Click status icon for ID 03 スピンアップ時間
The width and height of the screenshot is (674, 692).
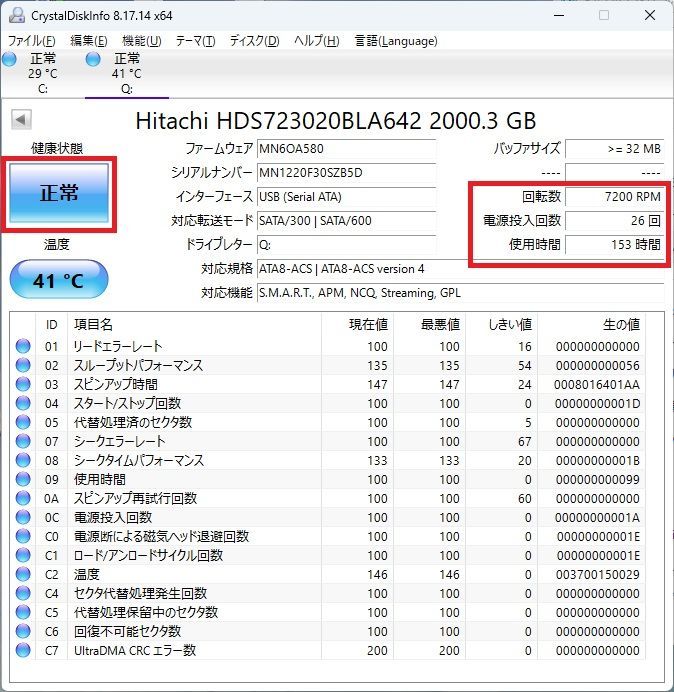tap(23, 384)
